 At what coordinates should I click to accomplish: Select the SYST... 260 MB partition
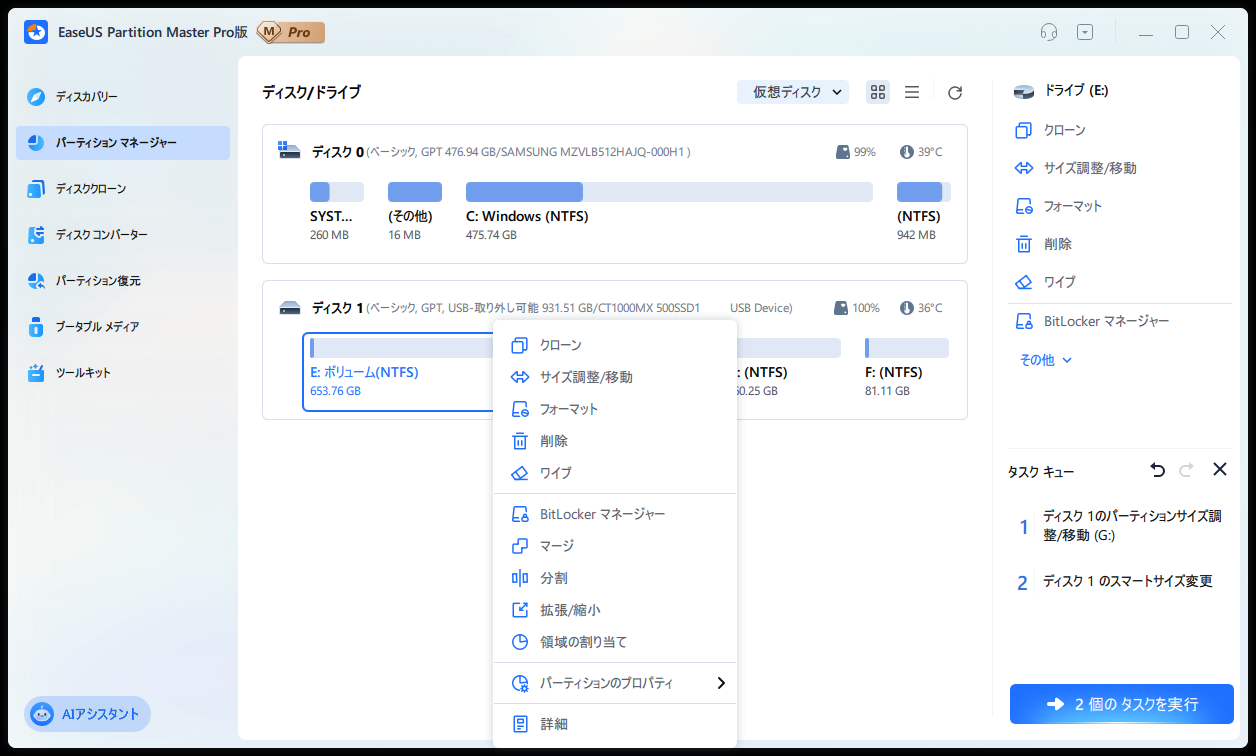pyautogui.click(x=336, y=211)
